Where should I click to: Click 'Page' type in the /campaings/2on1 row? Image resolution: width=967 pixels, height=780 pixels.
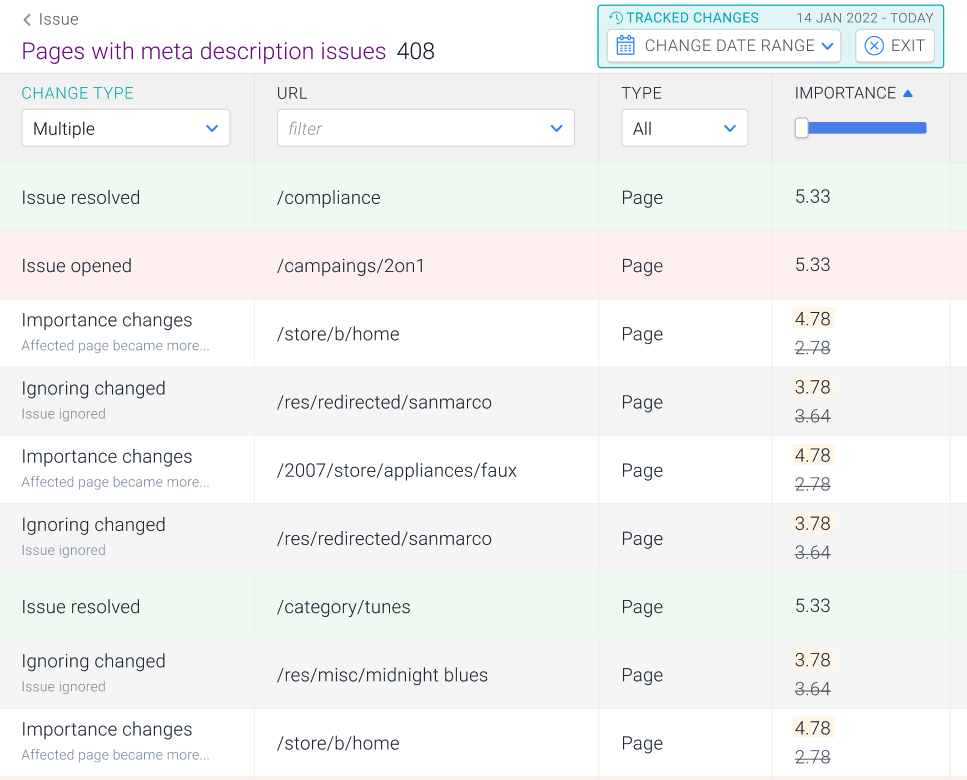click(x=642, y=266)
